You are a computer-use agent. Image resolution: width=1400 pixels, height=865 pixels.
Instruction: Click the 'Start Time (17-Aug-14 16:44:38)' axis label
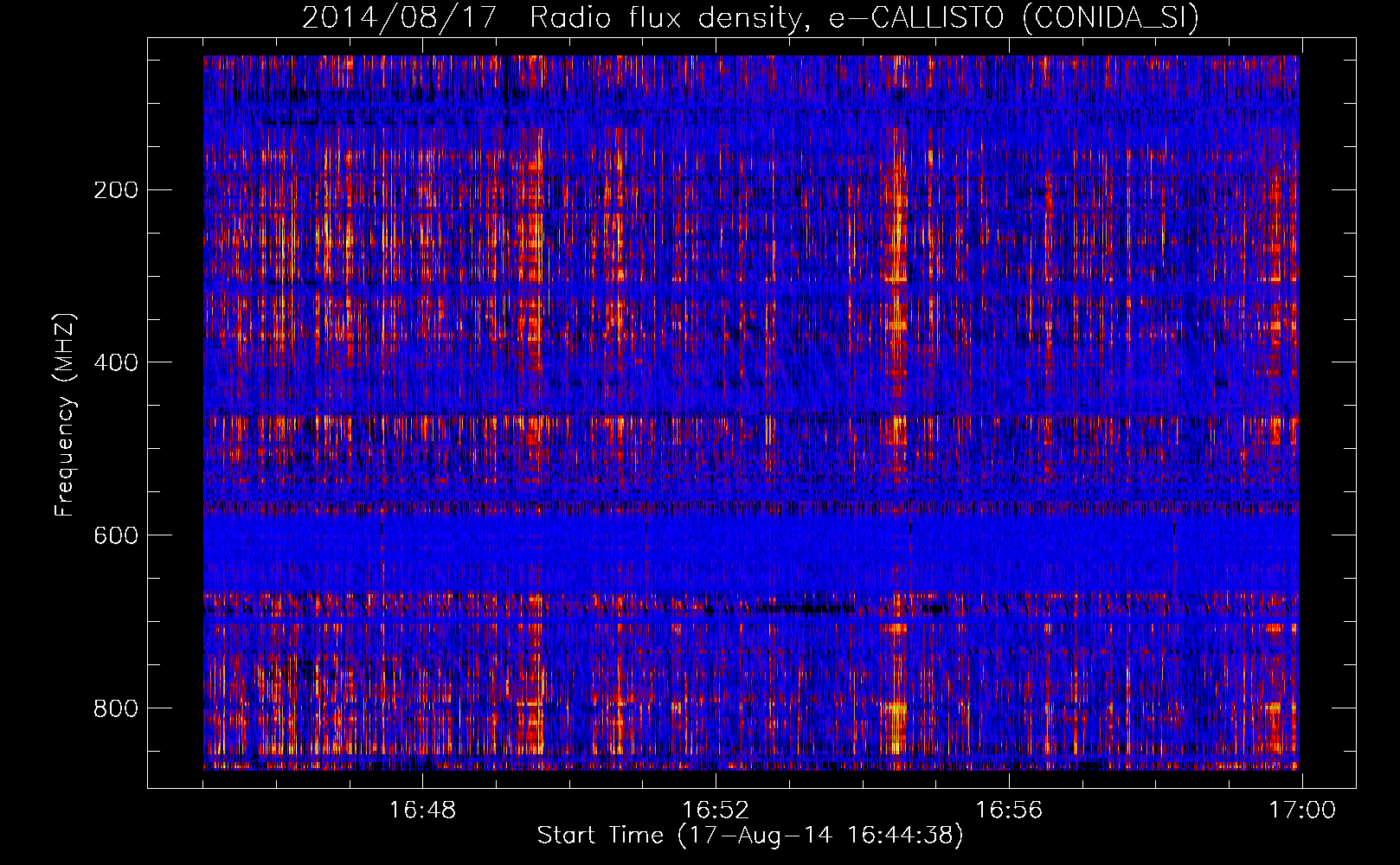pyautogui.click(x=750, y=836)
